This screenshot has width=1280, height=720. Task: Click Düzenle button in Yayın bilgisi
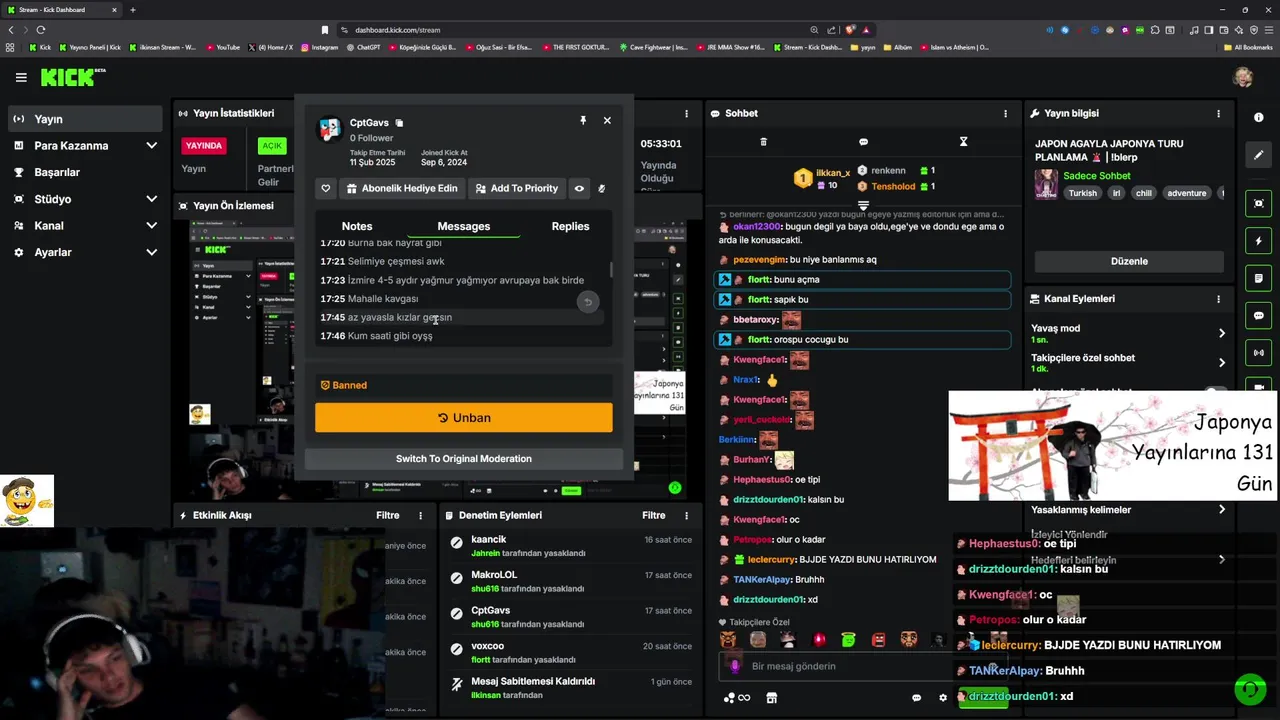[1129, 261]
